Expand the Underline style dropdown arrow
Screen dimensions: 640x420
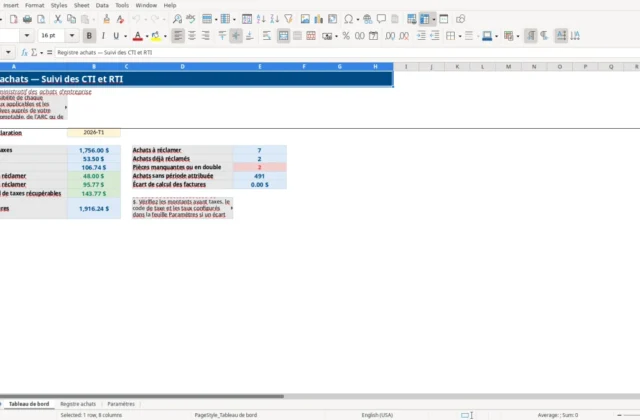tap(125, 36)
